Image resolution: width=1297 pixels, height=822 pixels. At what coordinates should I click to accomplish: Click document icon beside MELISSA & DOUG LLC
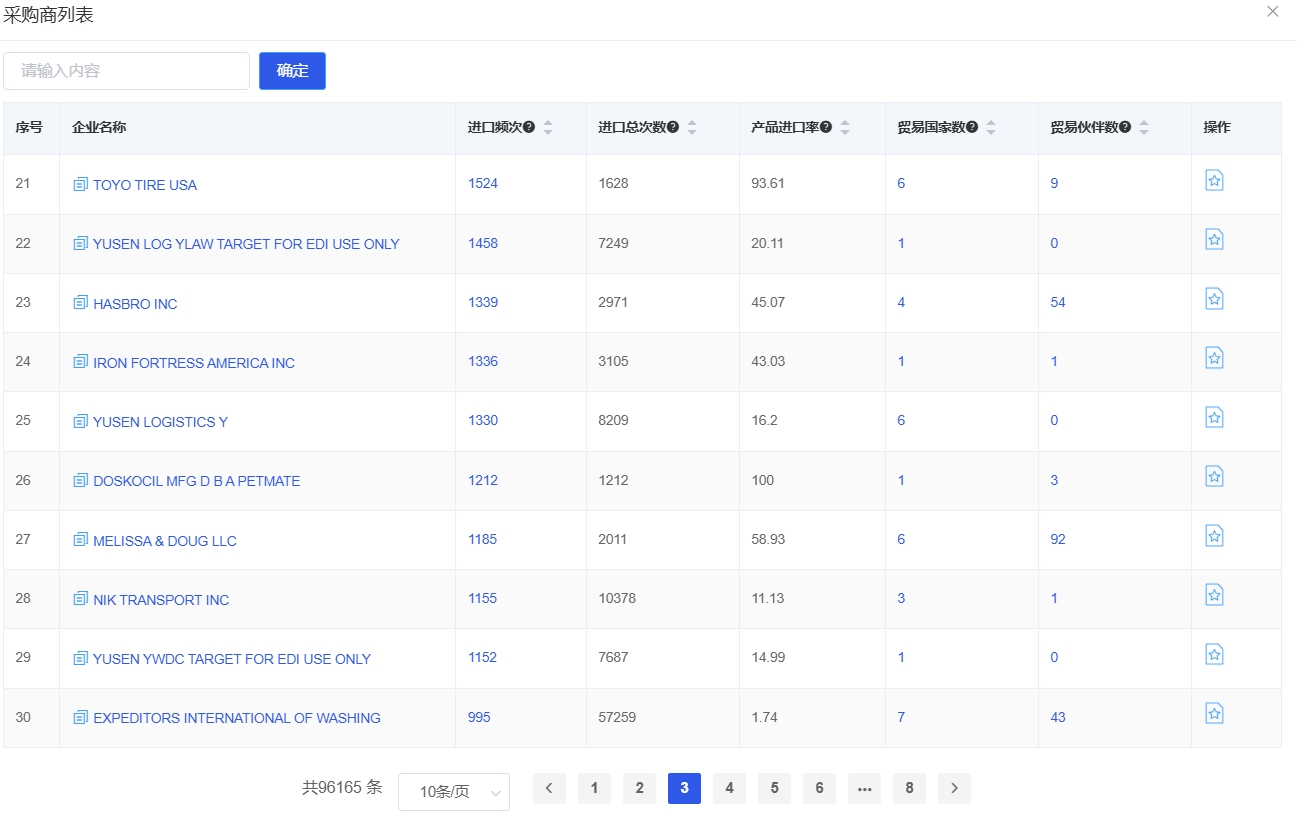[80, 540]
